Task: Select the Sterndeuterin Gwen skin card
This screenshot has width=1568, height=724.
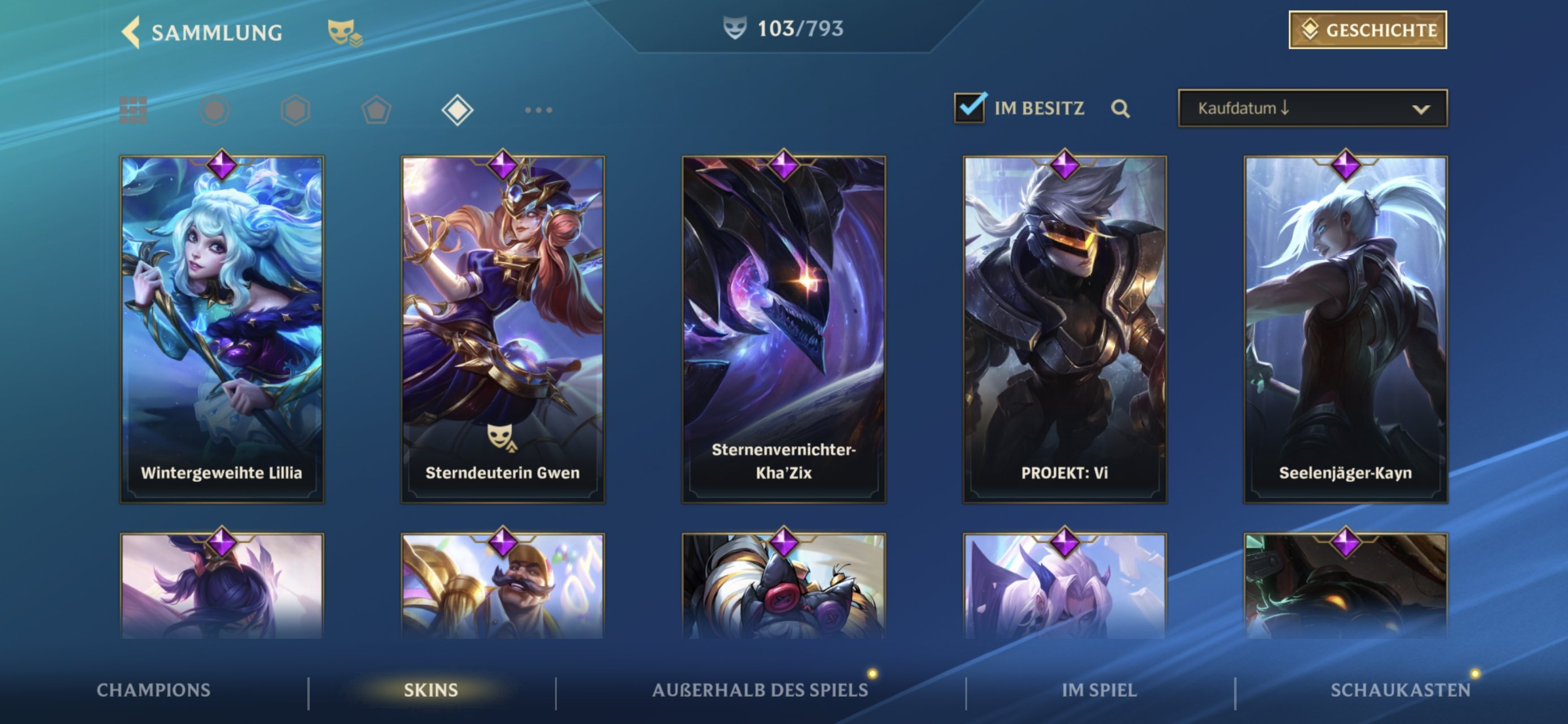Action: tap(502, 329)
